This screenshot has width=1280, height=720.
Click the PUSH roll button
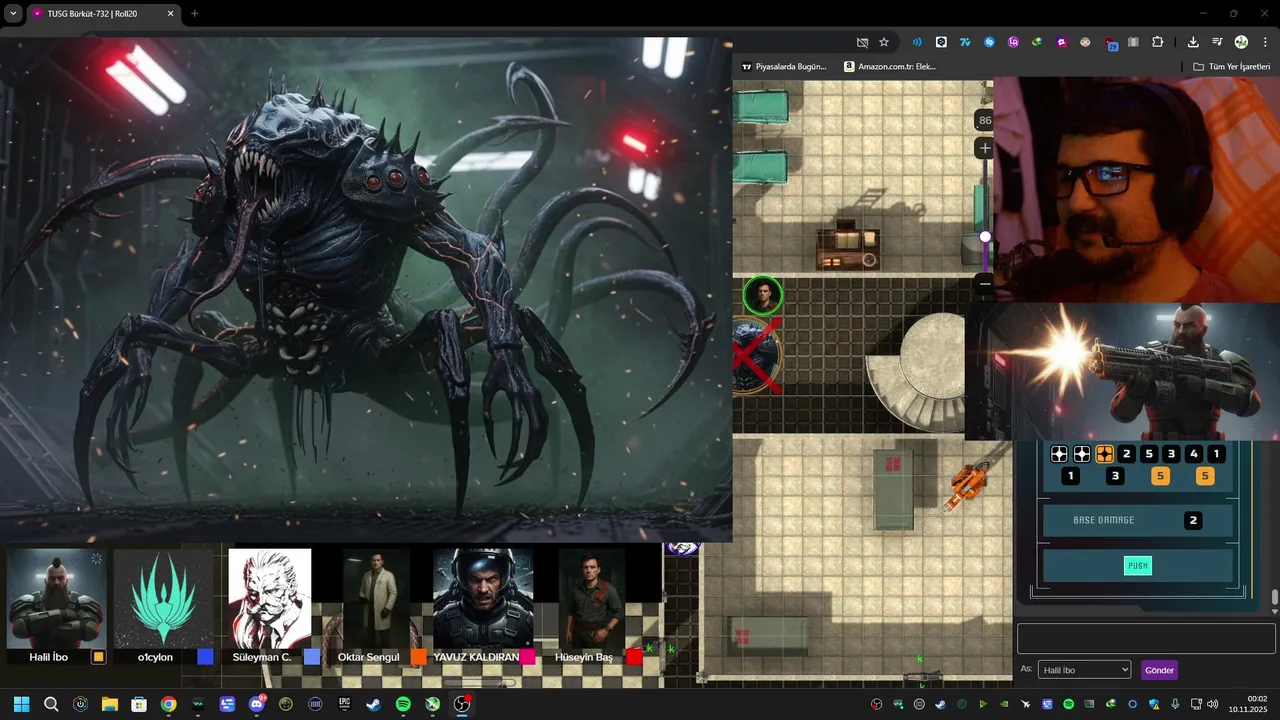(1138, 566)
